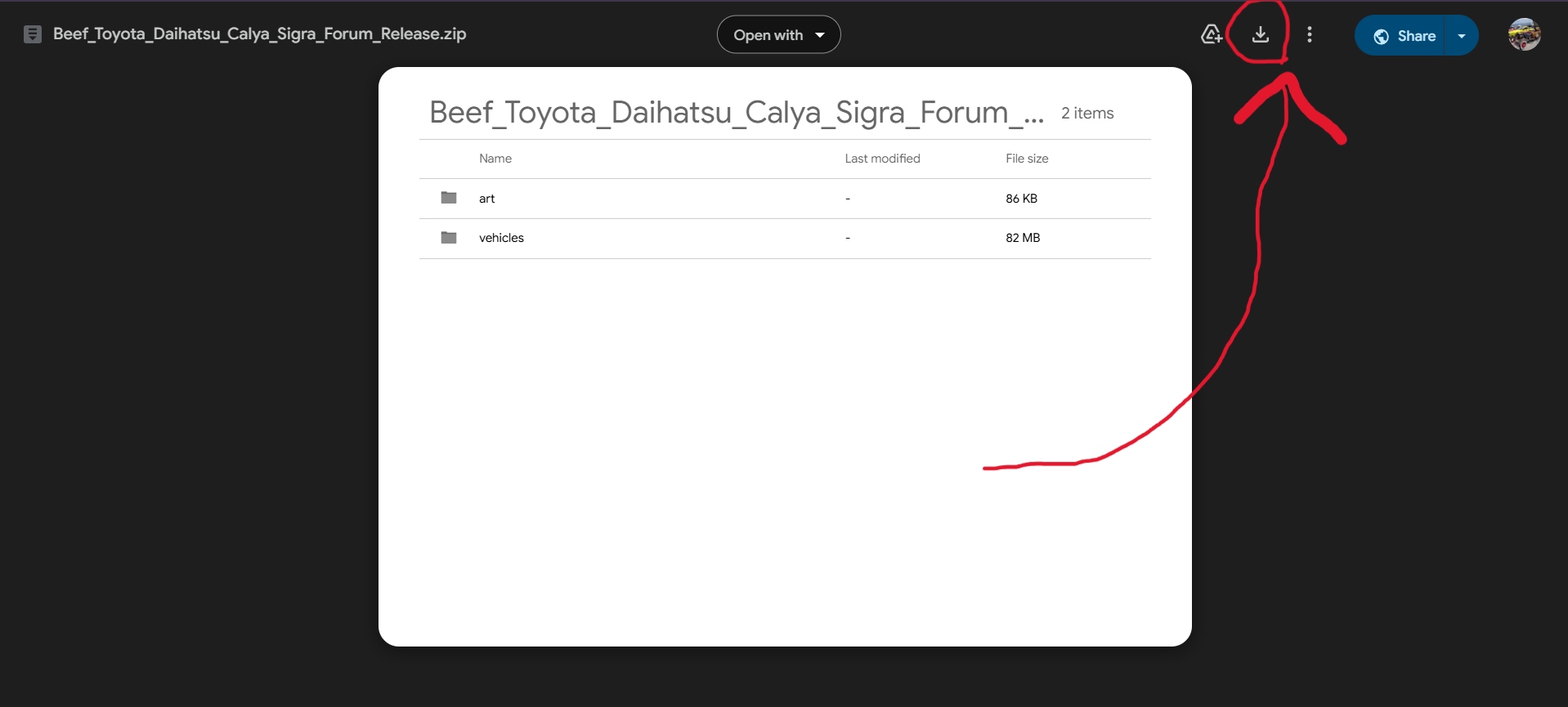Click the vehicles folder icon

(449, 238)
